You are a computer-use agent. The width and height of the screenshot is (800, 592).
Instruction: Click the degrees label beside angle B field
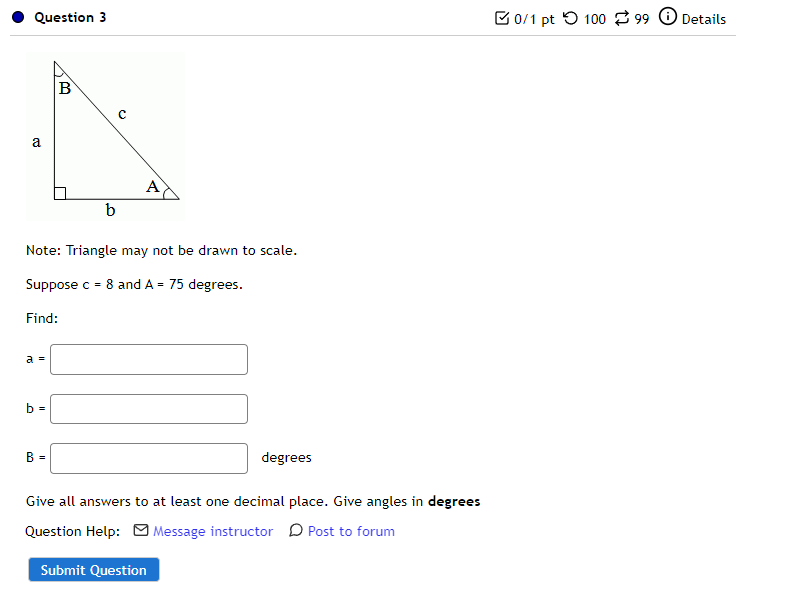pos(286,457)
